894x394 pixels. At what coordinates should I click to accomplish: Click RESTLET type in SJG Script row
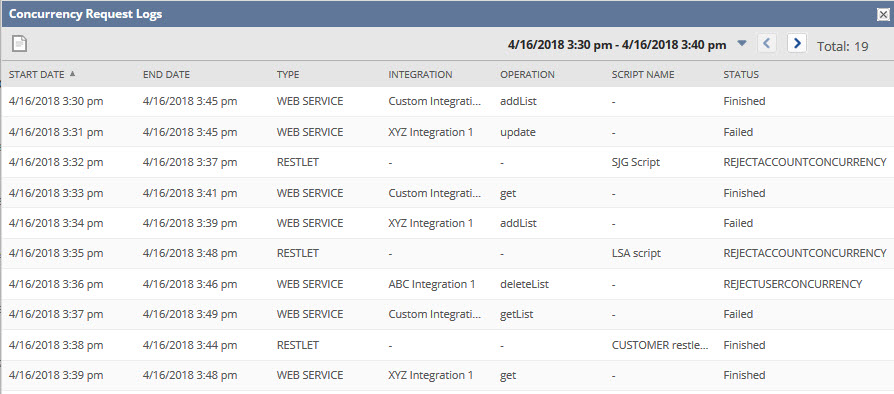click(298, 163)
